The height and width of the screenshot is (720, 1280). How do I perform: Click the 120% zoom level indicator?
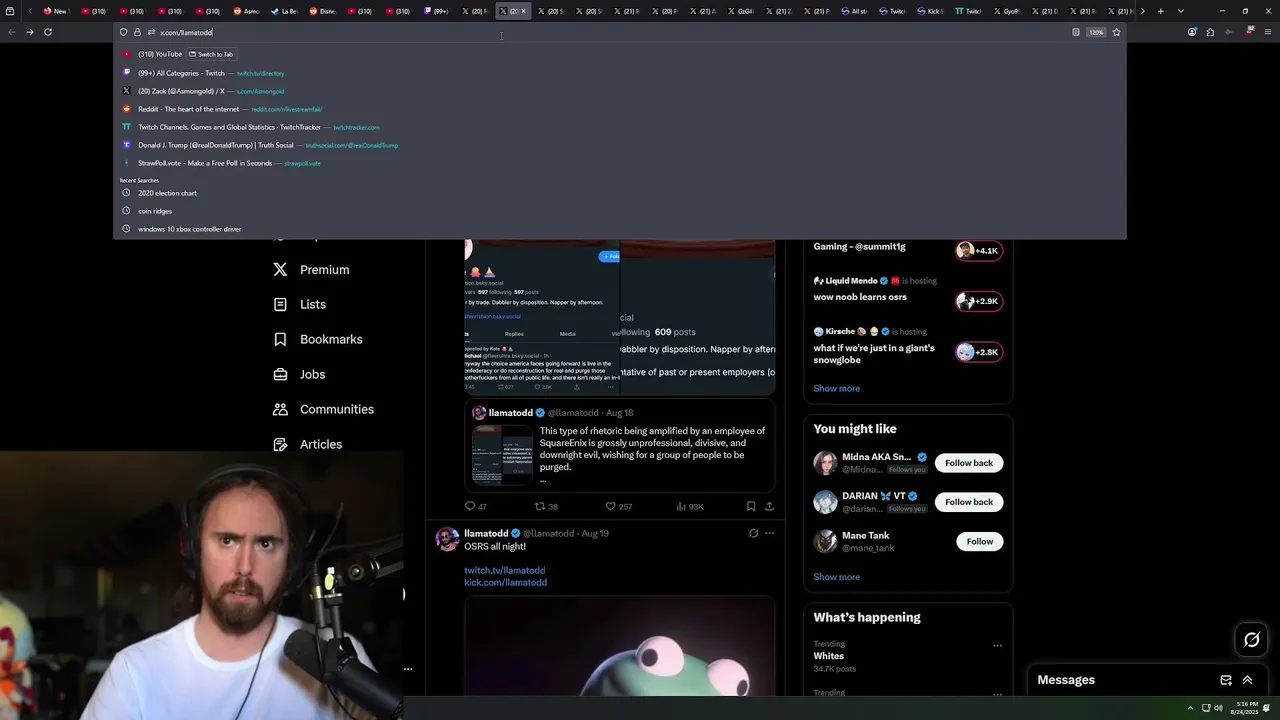[x=1096, y=32]
